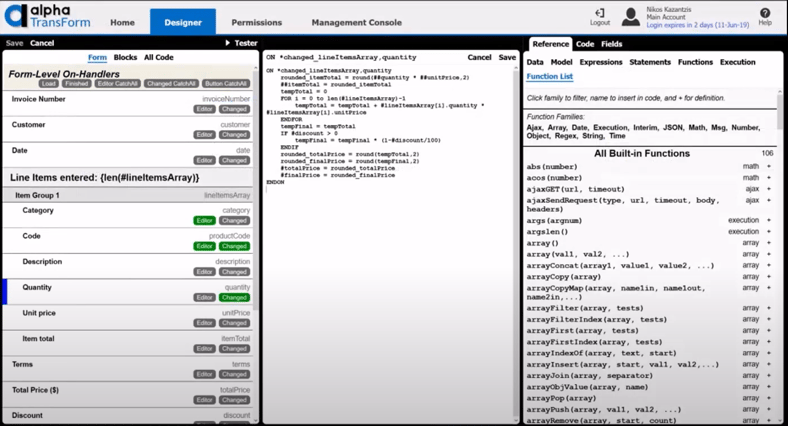The image size is (788, 426).
Task: Select the Blocks view tab
Action: click(x=125, y=57)
